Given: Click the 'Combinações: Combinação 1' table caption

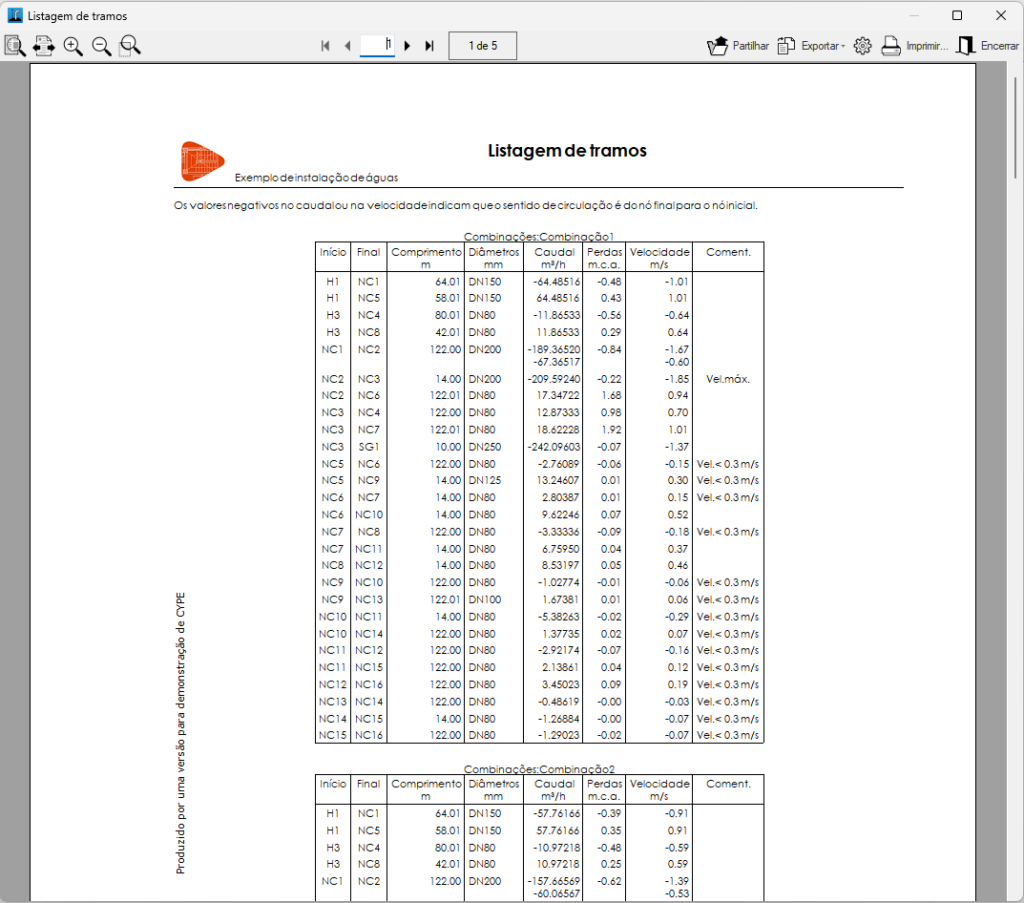Looking at the screenshot, I should tap(539, 236).
